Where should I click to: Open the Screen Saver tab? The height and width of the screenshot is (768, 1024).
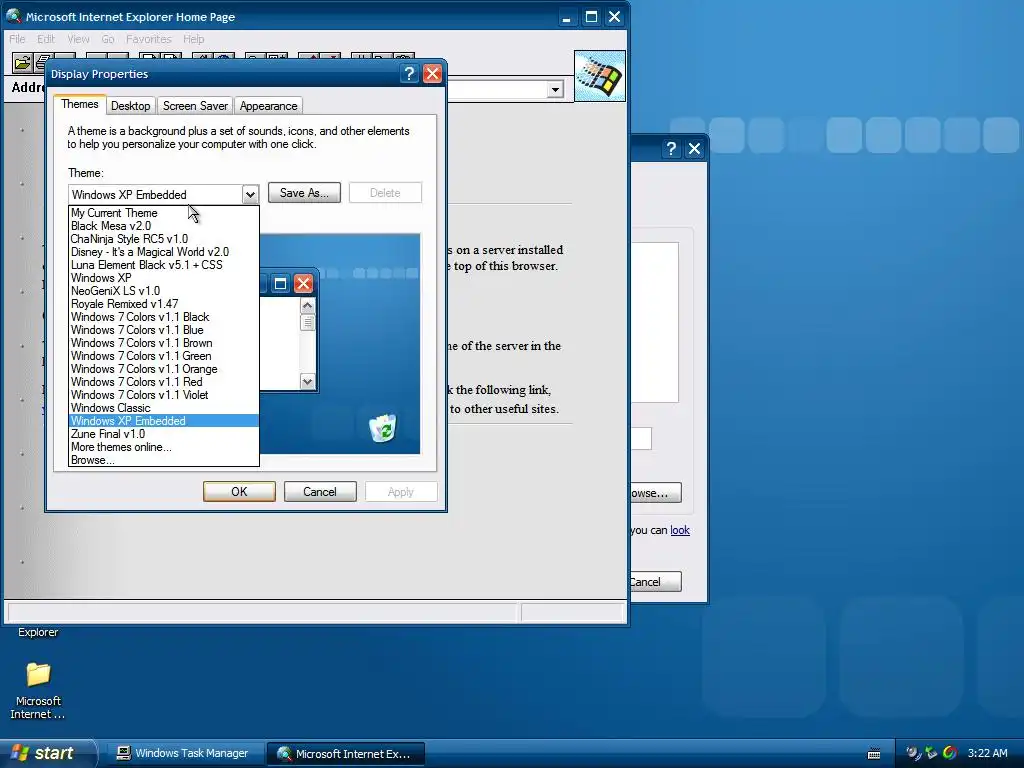195,106
